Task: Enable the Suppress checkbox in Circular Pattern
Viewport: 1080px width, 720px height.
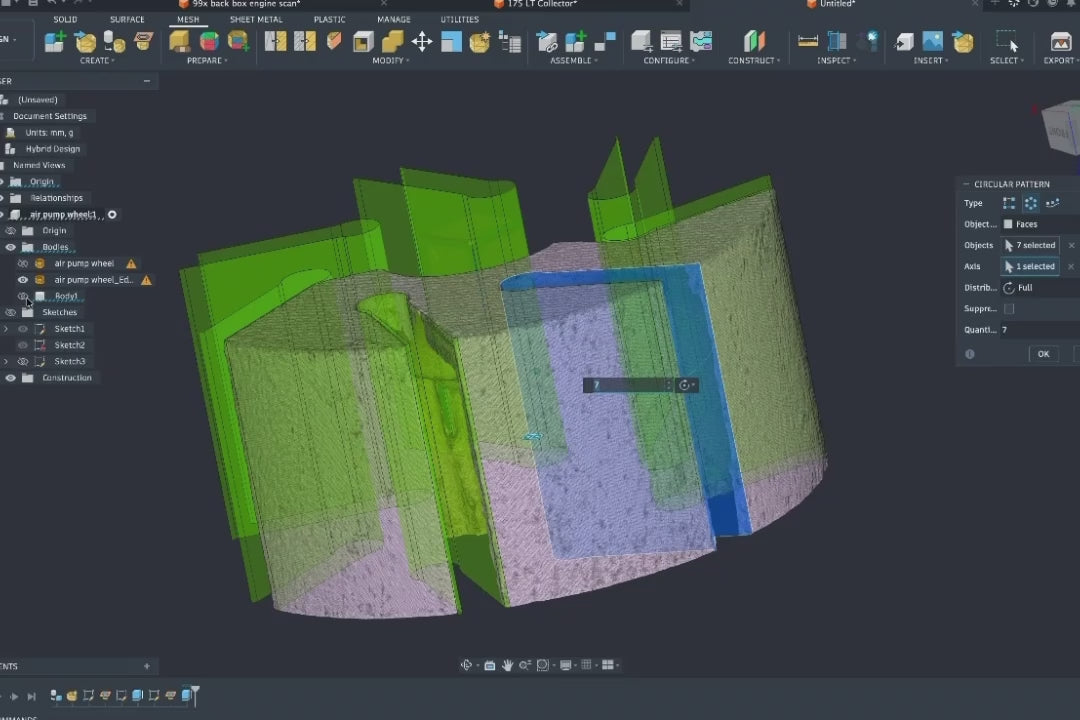Action: point(1009,309)
